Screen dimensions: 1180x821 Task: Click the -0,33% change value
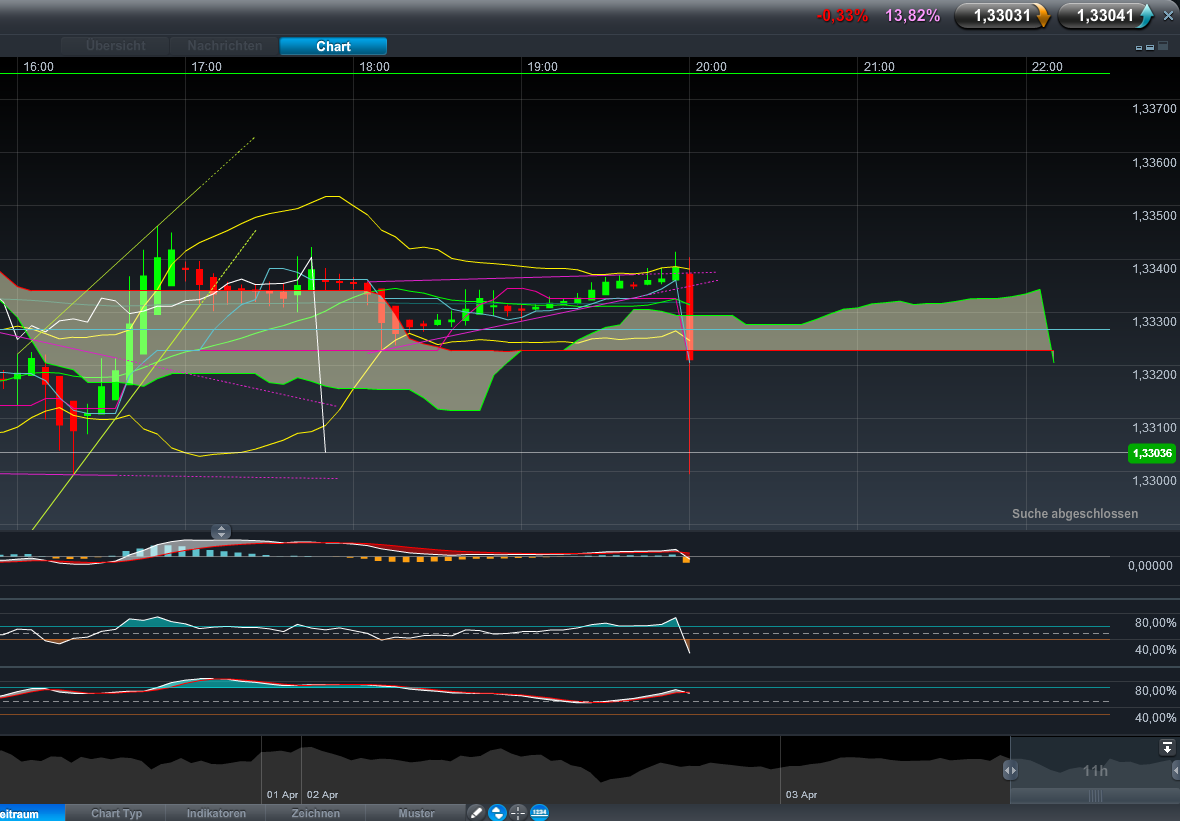[x=842, y=16]
